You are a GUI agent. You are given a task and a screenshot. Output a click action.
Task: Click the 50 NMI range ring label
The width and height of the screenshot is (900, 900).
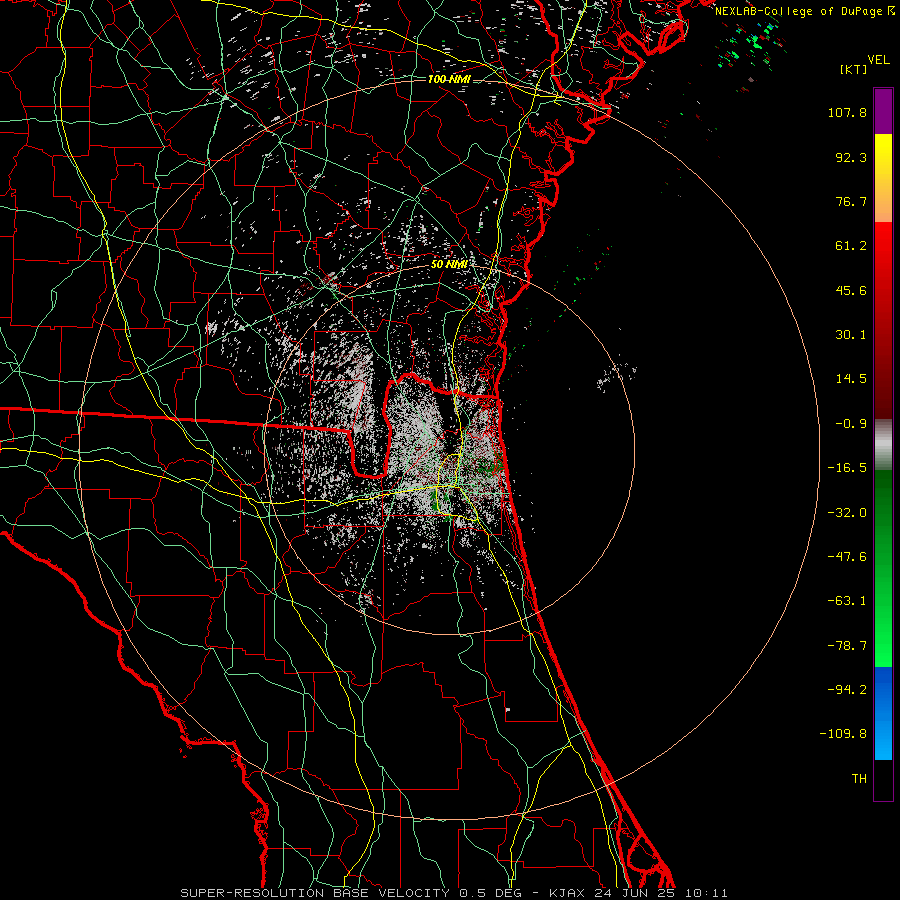[x=449, y=264]
